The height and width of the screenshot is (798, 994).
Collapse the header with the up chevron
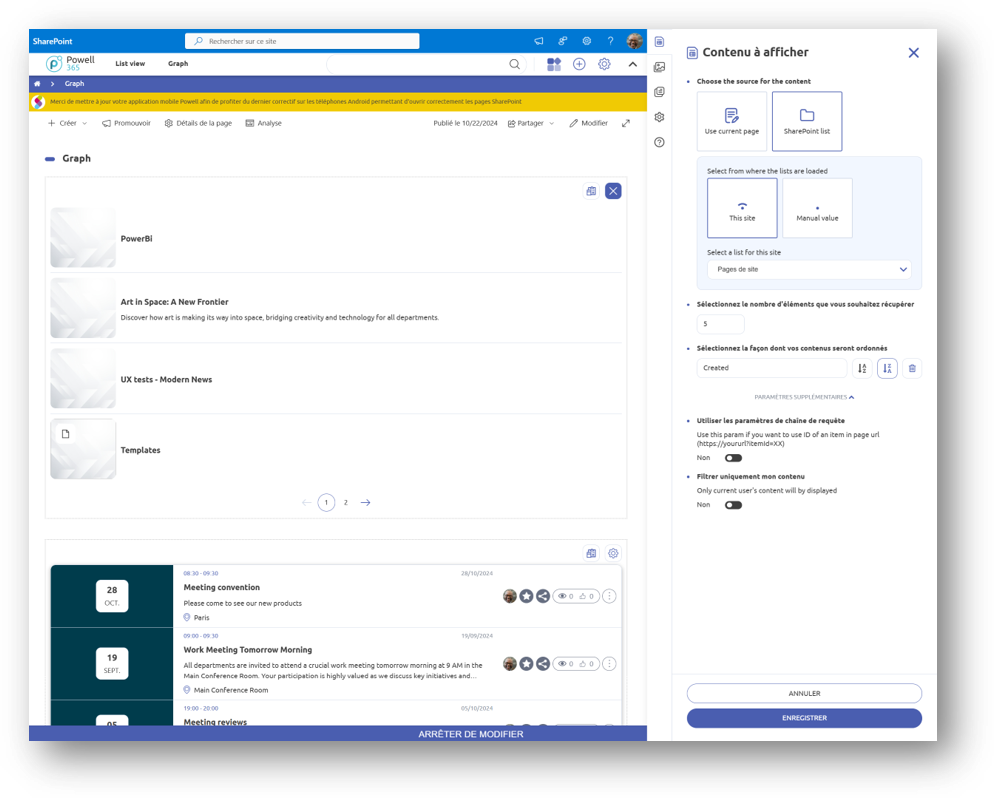tap(633, 64)
